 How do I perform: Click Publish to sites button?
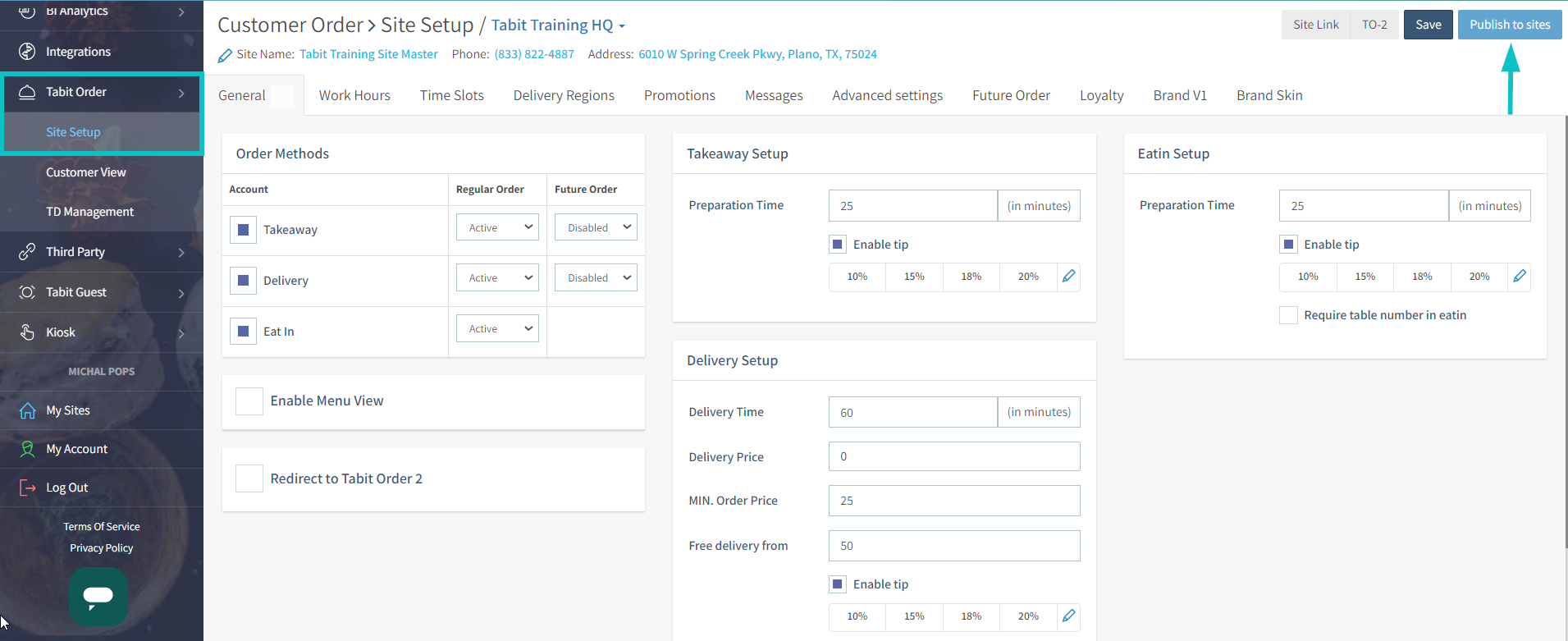(x=1510, y=25)
